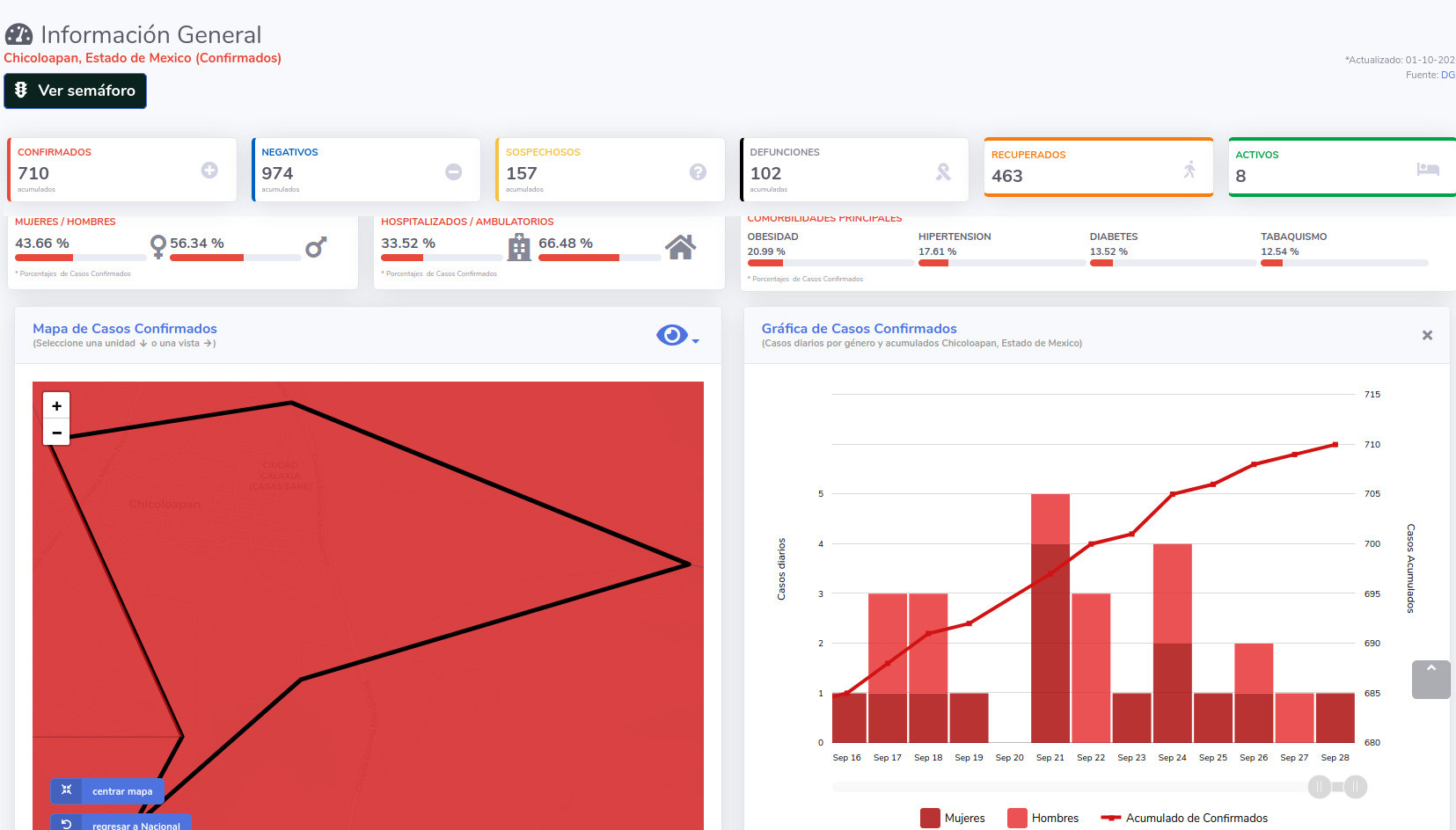Image resolution: width=1456 pixels, height=830 pixels.
Task: Click the 43.66 % women percentage
Action: click(42, 244)
